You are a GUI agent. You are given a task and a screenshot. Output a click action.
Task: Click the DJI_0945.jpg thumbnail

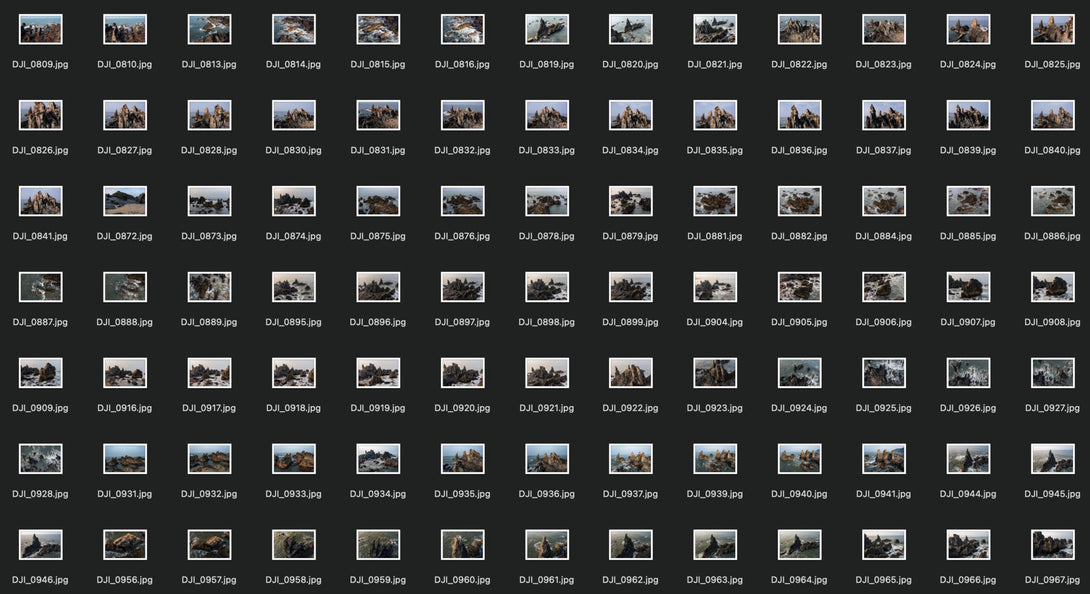[x=1052, y=459]
